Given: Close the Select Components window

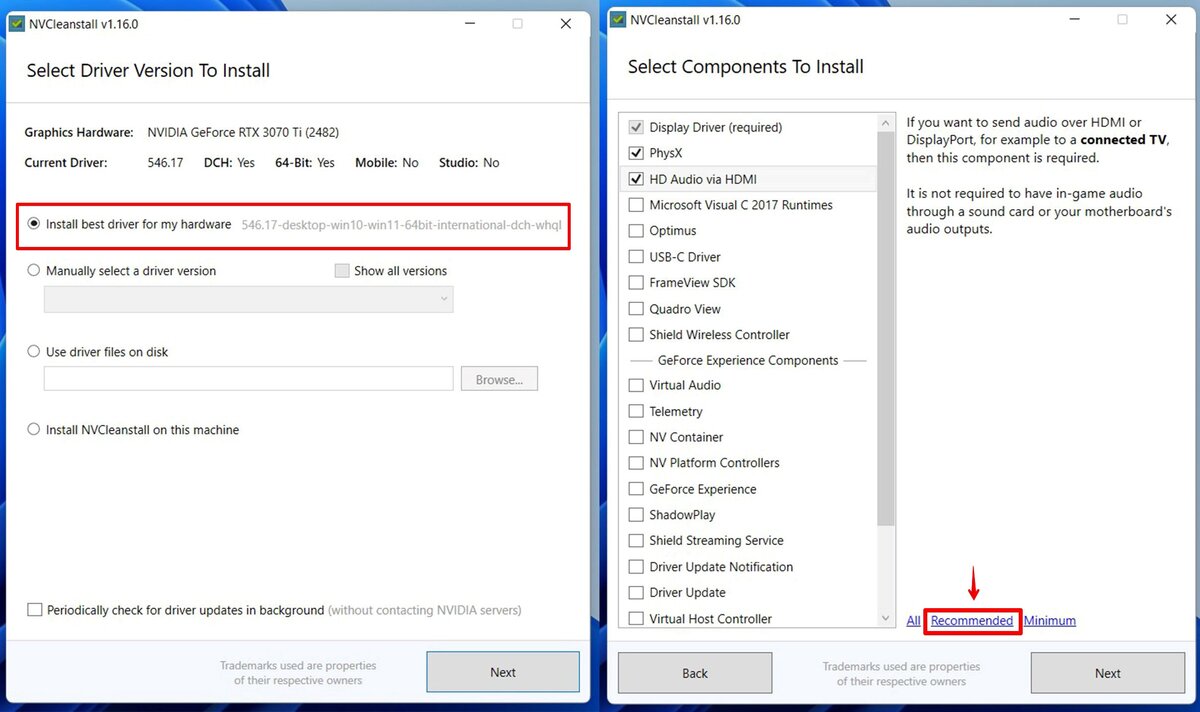Looking at the screenshot, I should pyautogui.click(x=1171, y=20).
